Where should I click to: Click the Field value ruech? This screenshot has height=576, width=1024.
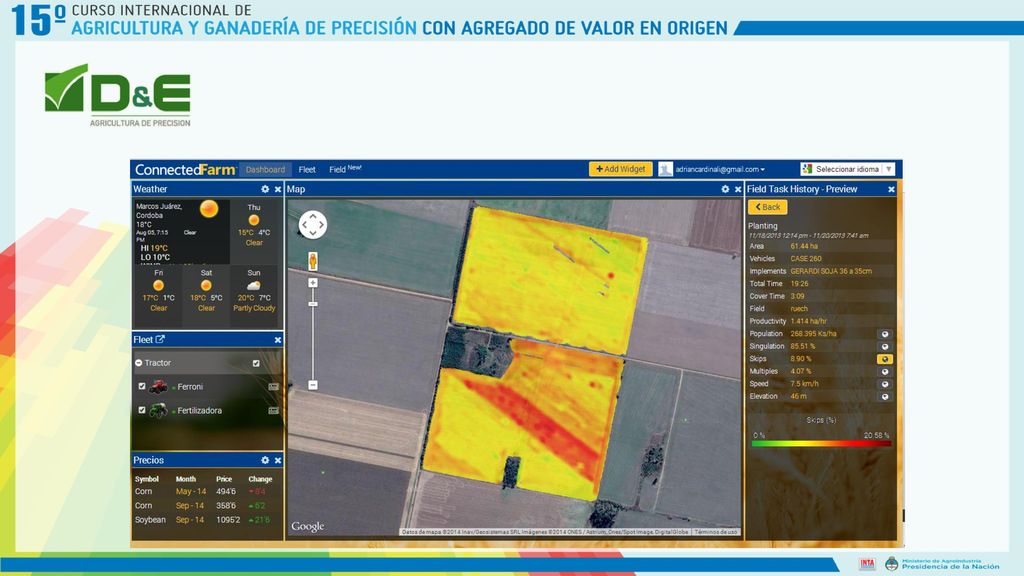tap(799, 309)
